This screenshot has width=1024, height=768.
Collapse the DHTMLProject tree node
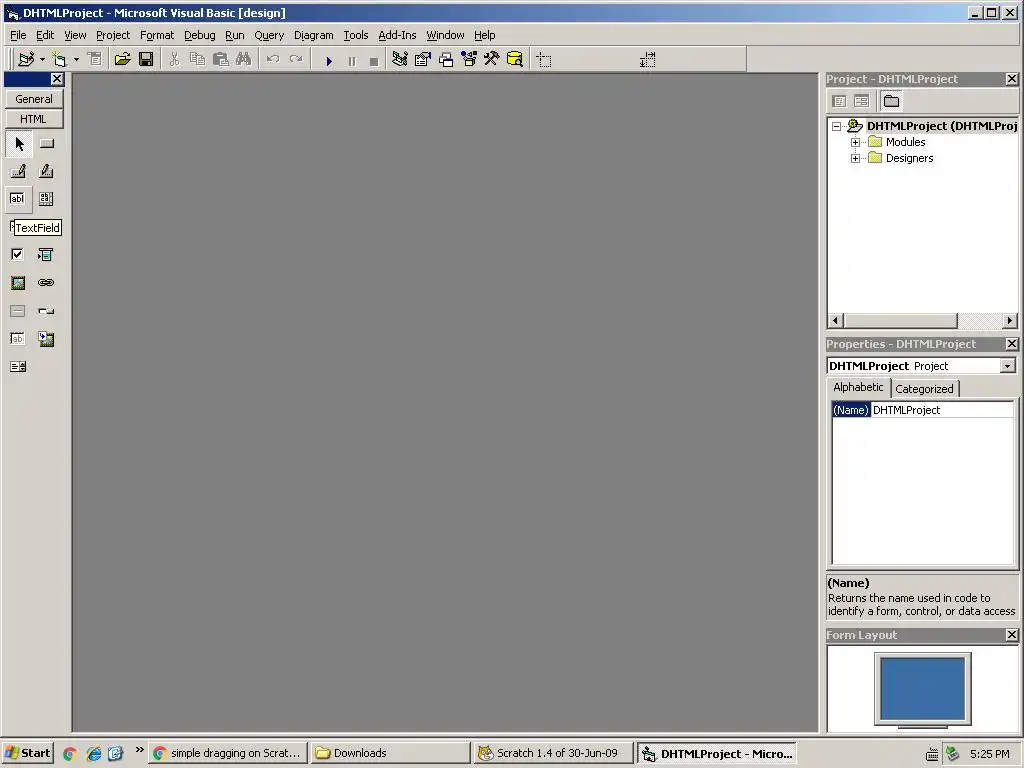tap(837, 126)
